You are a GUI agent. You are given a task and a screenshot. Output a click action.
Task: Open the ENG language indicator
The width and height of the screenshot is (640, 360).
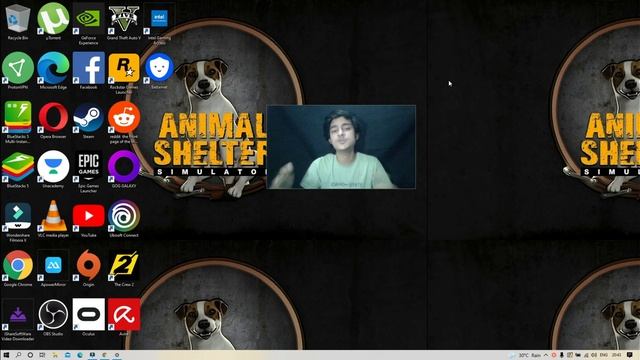click(x=604, y=355)
